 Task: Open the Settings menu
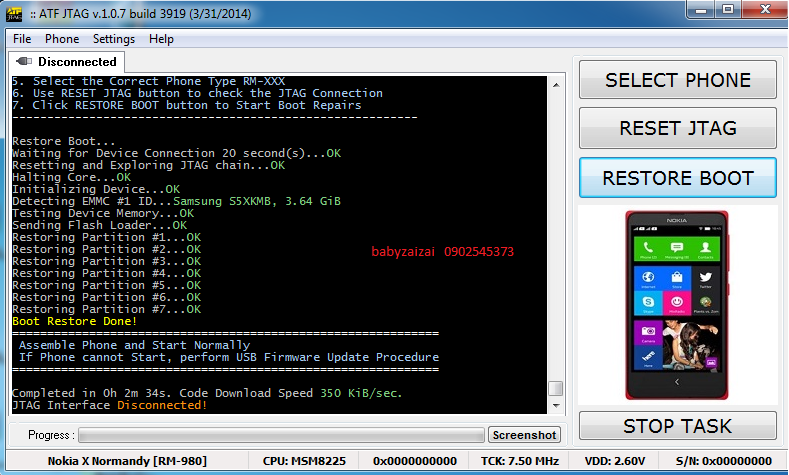tap(114, 39)
